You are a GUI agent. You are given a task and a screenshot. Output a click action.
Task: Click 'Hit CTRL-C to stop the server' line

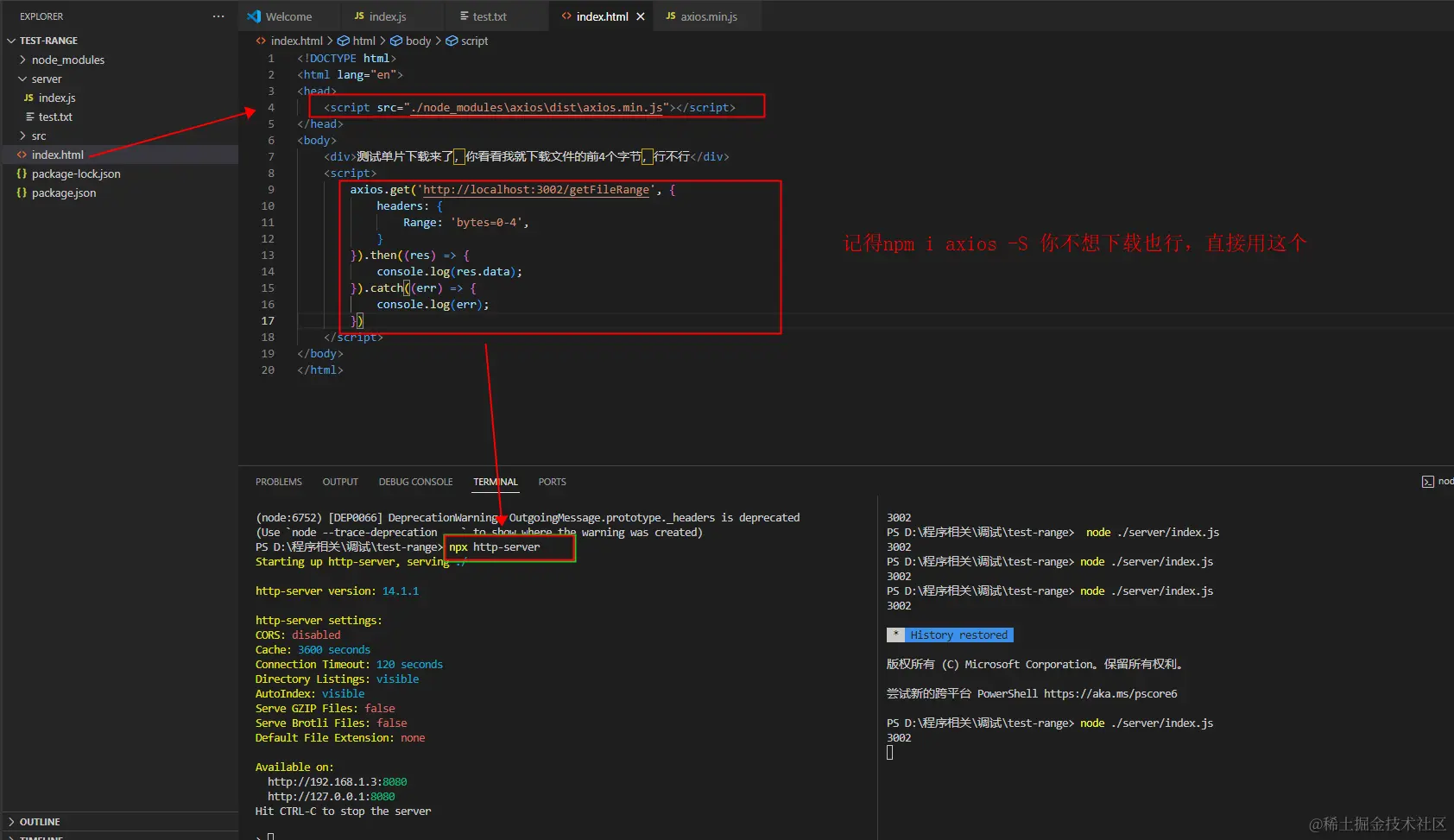point(343,812)
